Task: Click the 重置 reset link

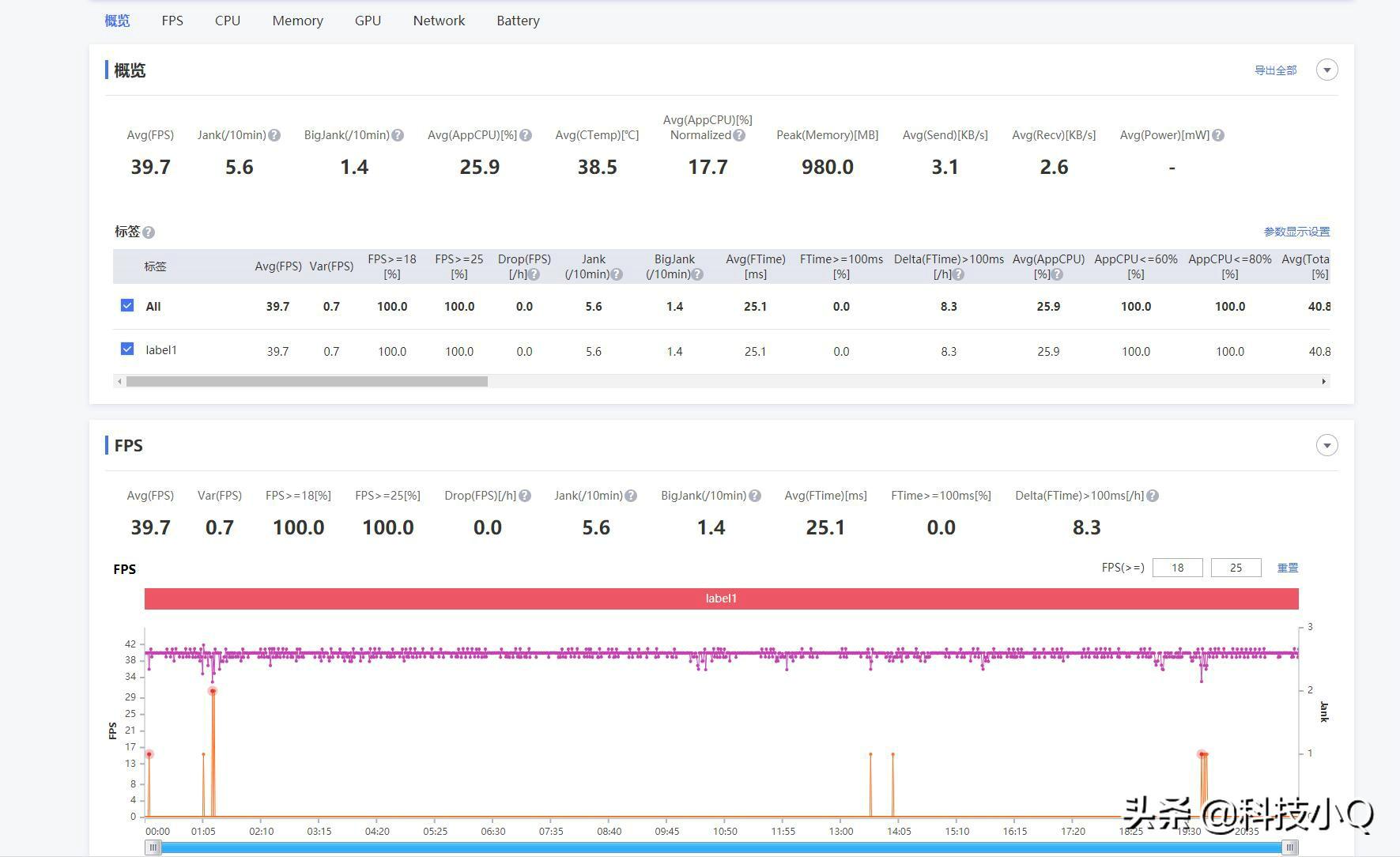Action: coord(1288,568)
